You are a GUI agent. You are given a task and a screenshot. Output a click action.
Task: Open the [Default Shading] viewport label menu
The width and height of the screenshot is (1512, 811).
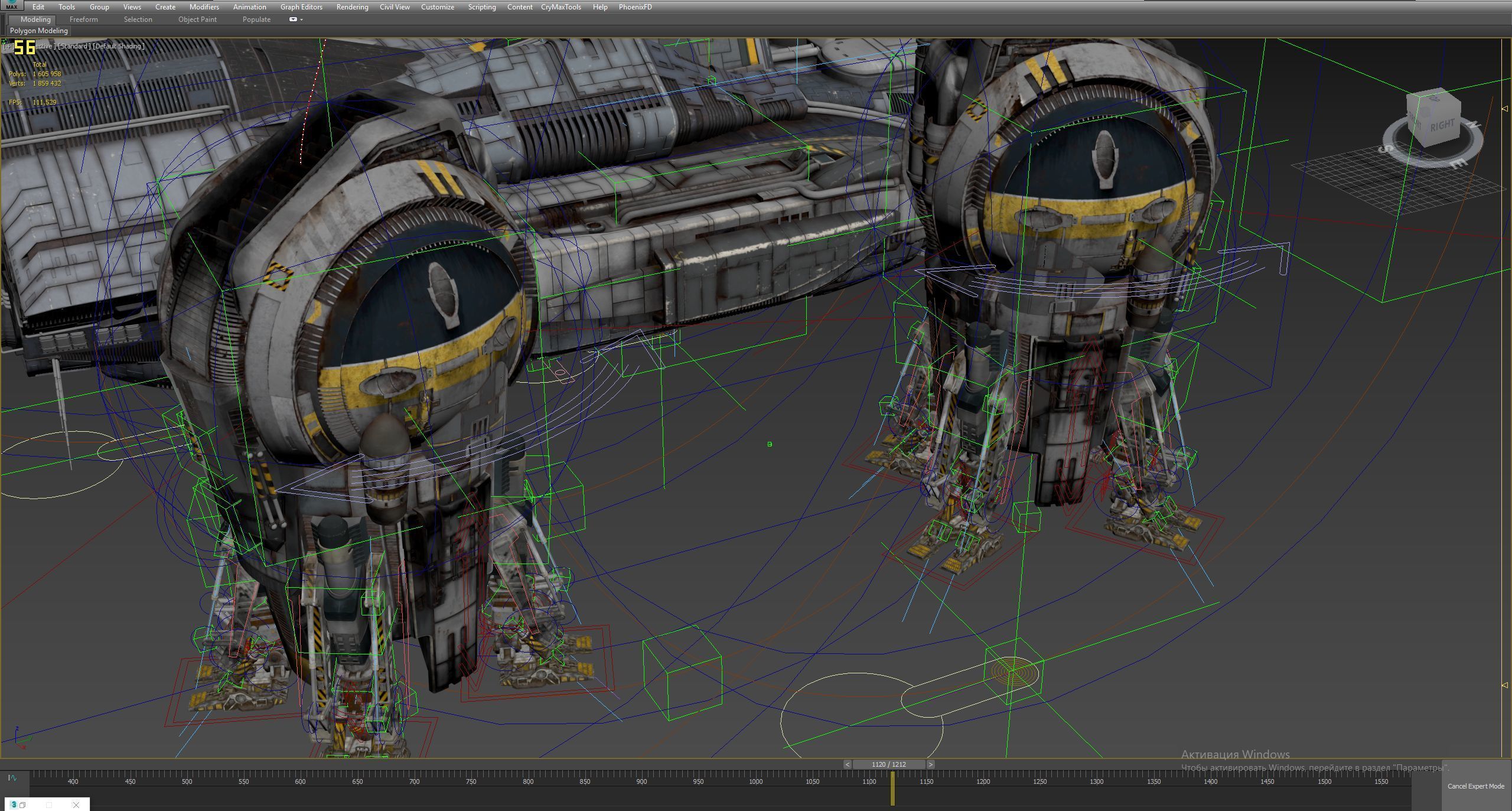[118, 46]
